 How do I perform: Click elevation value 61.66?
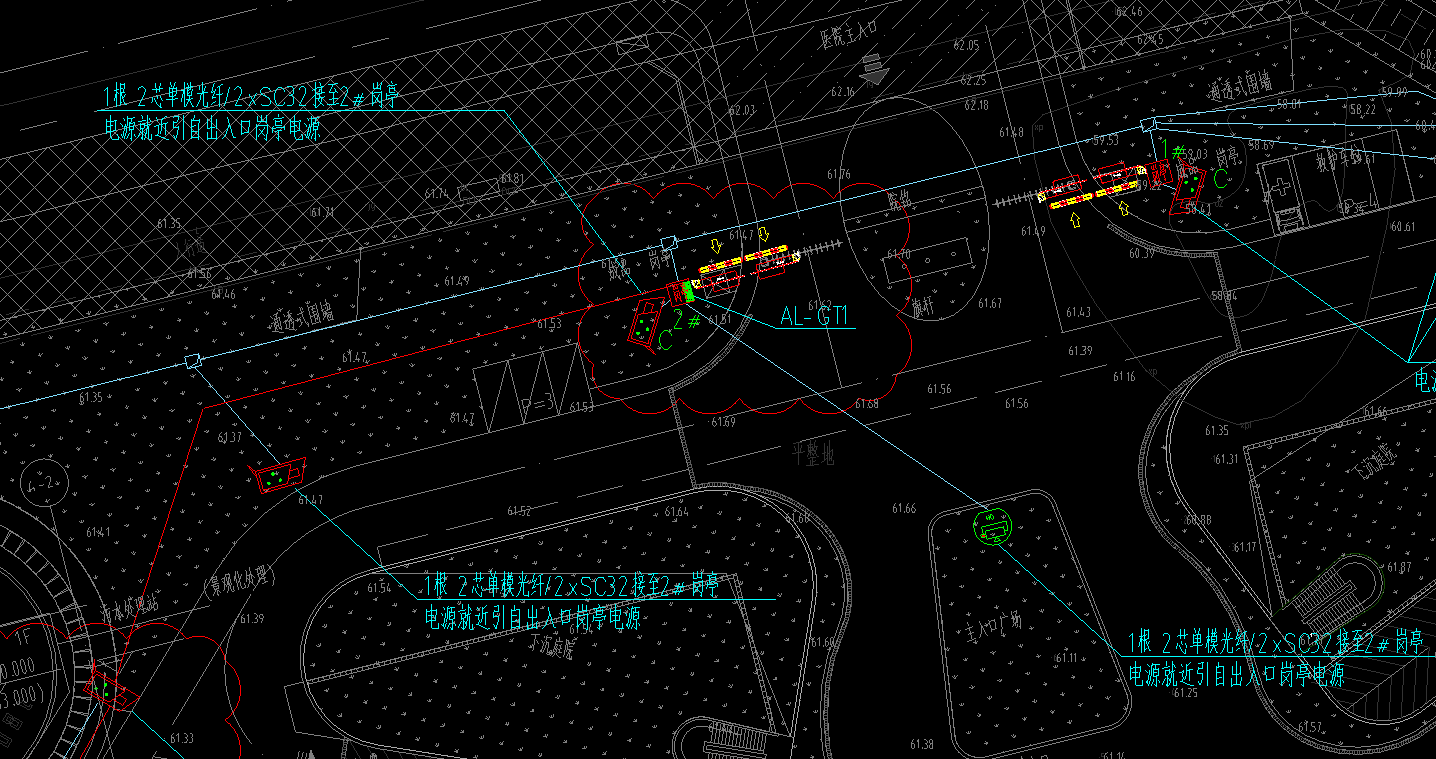click(x=904, y=509)
